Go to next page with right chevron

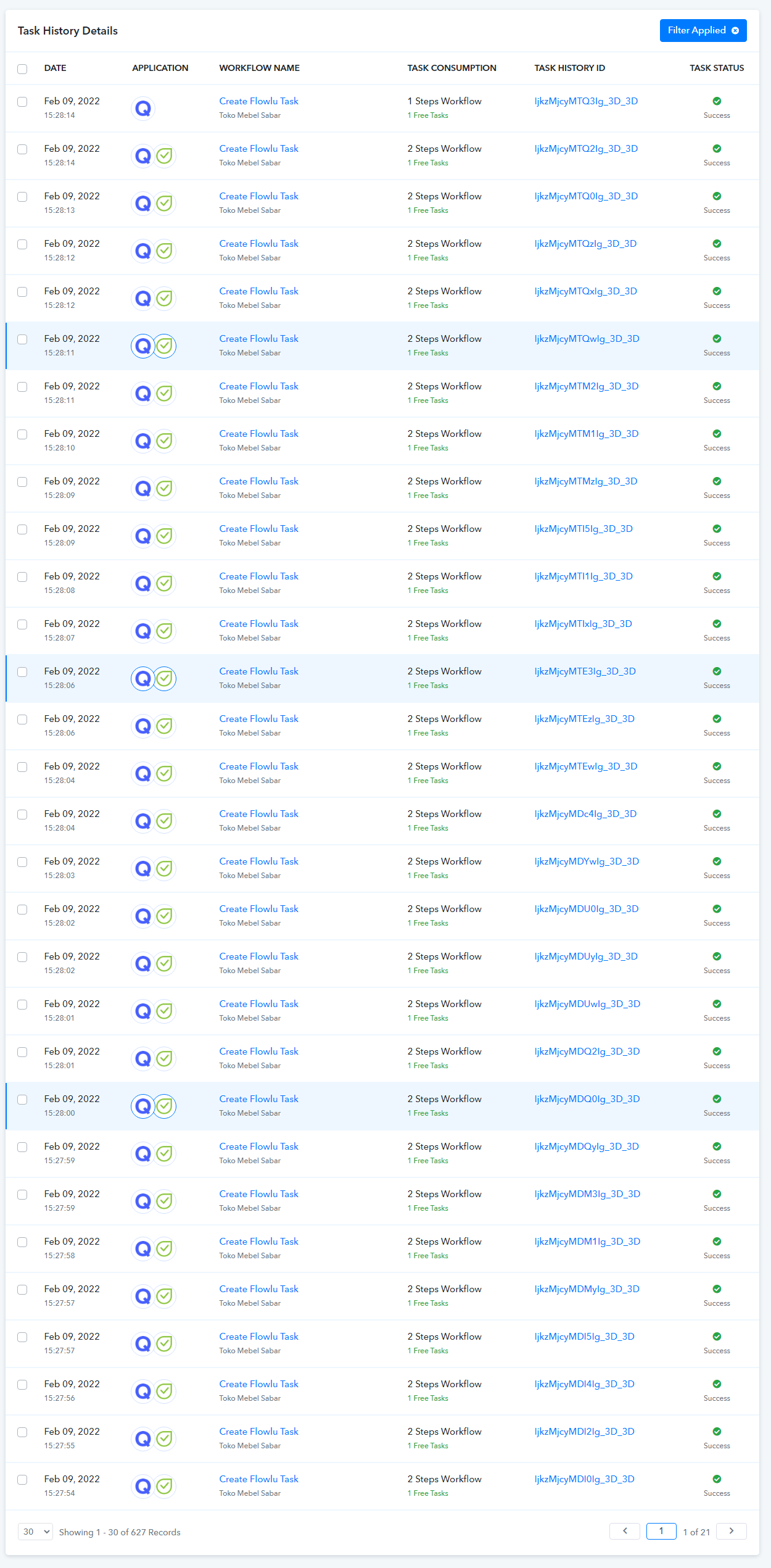pyautogui.click(x=732, y=1531)
